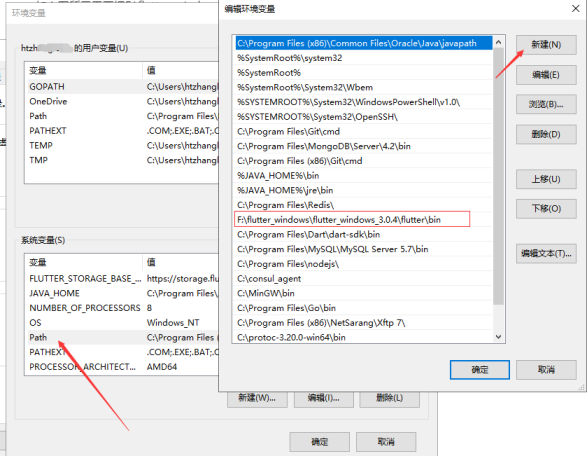Move entry up with 上移(U)
This screenshot has height=456, width=587.
point(546,179)
